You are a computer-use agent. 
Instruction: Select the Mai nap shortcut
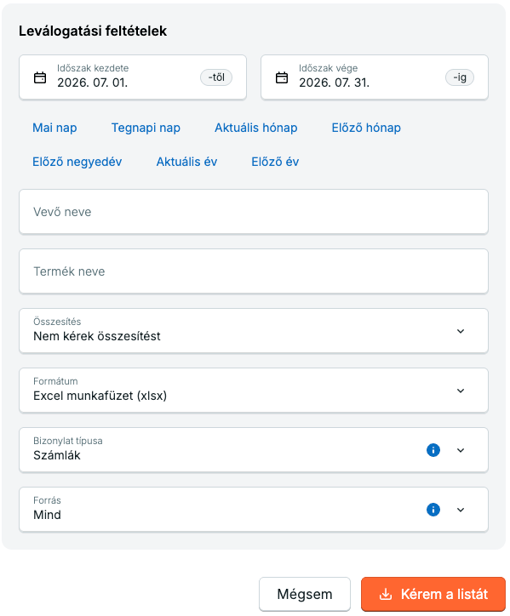point(55,128)
